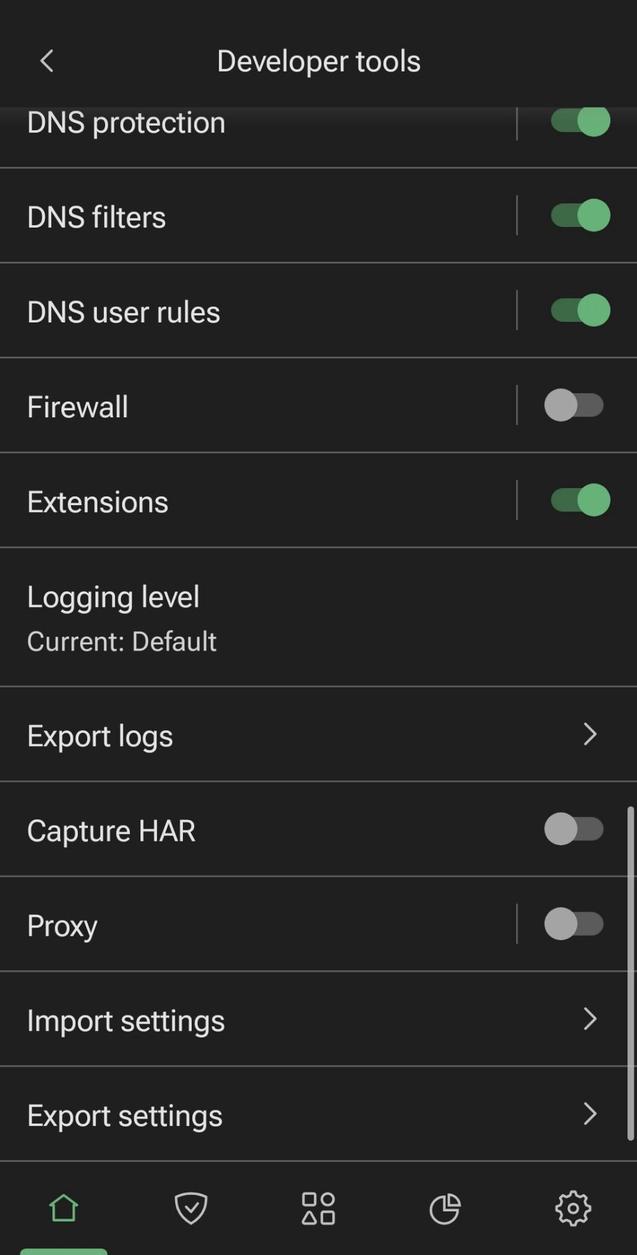Tap the Import settings chevron arrow
The width and height of the screenshot is (637, 1255).
point(589,1018)
